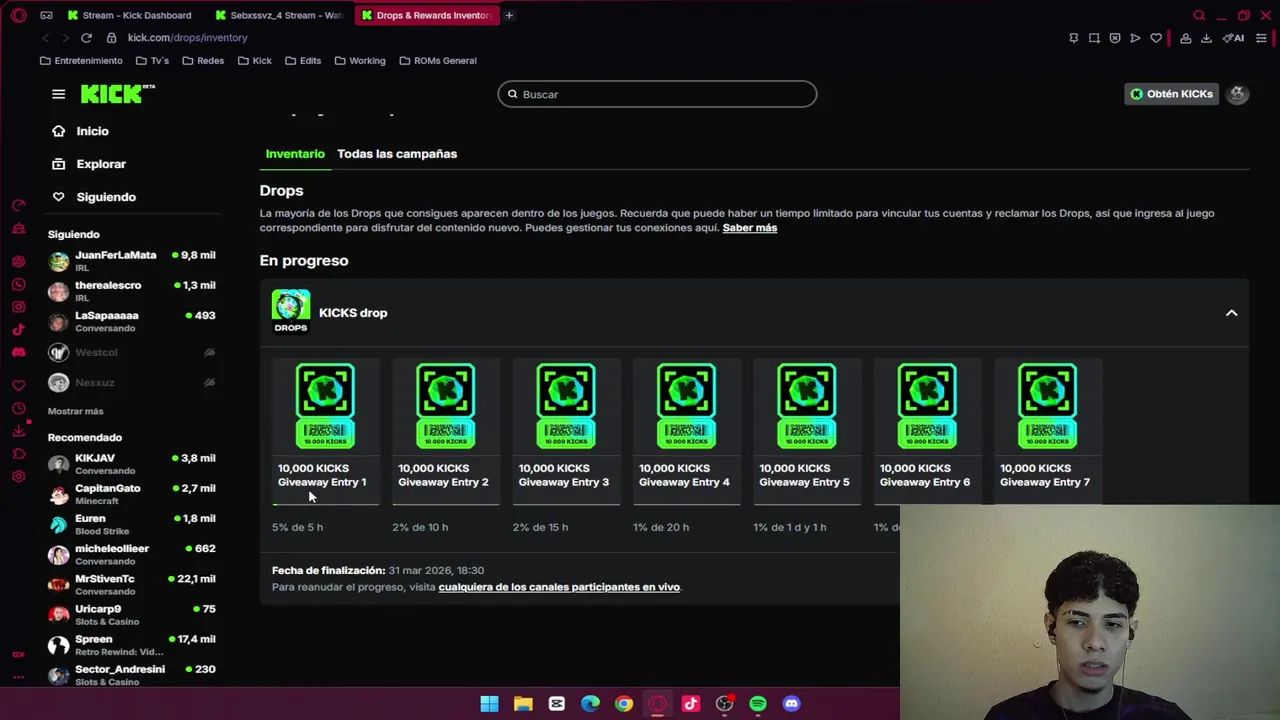This screenshot has width=1280, height=720.
Task: Follow the Saber más link
Action: [750, 228]
